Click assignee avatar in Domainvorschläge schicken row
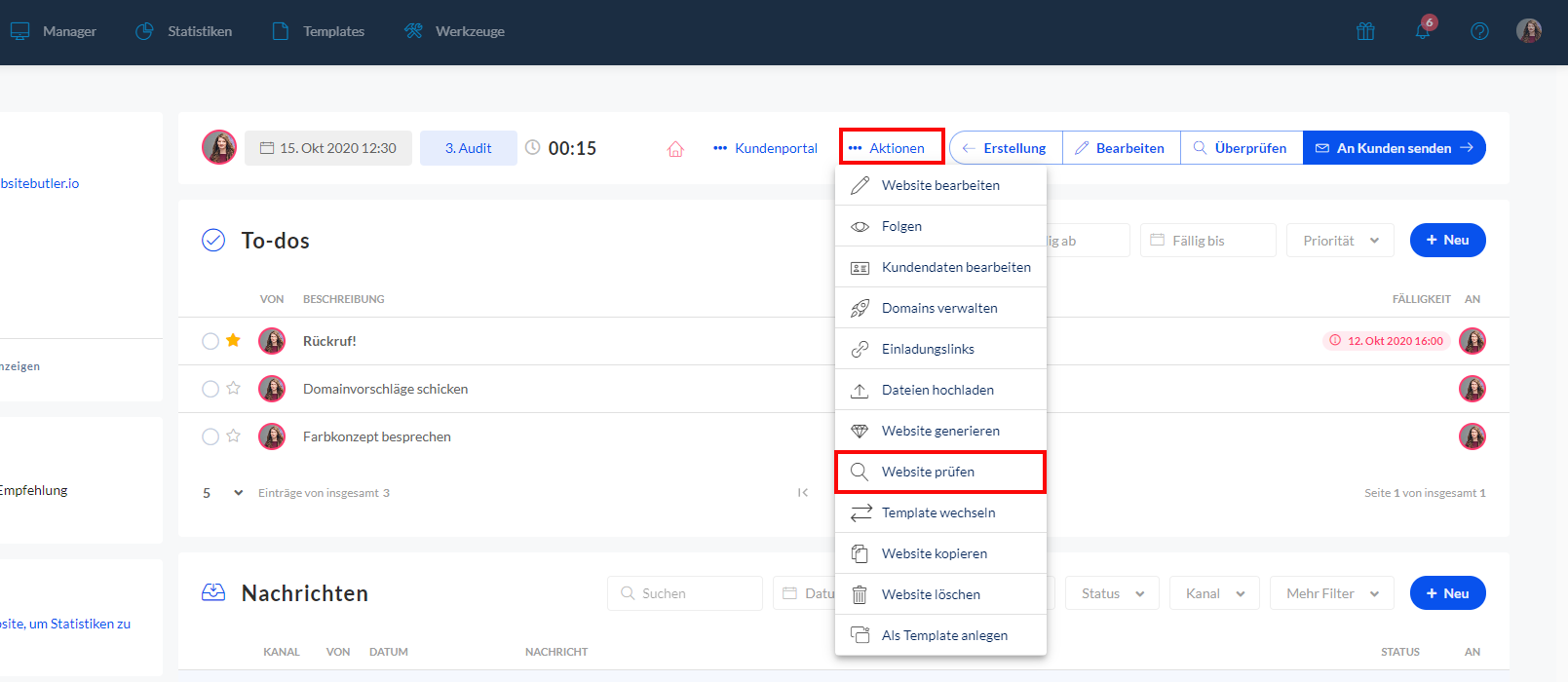 click(x=1472, y=389)
